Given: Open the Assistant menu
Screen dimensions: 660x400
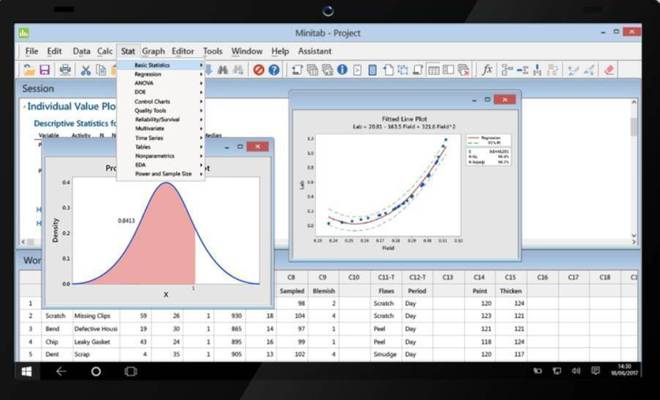Looking at the screenshot, I should (x=315, y=51).
